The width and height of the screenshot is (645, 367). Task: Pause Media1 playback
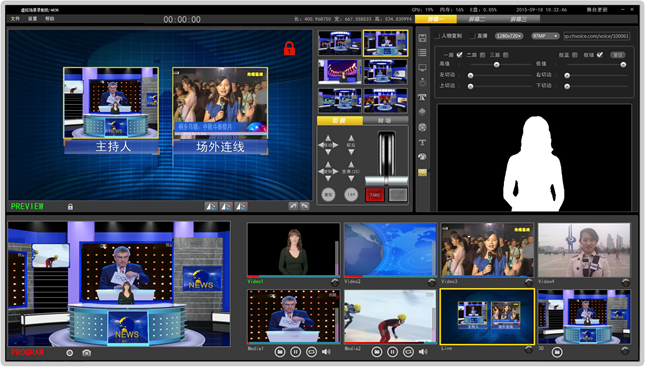click(295, 352)
